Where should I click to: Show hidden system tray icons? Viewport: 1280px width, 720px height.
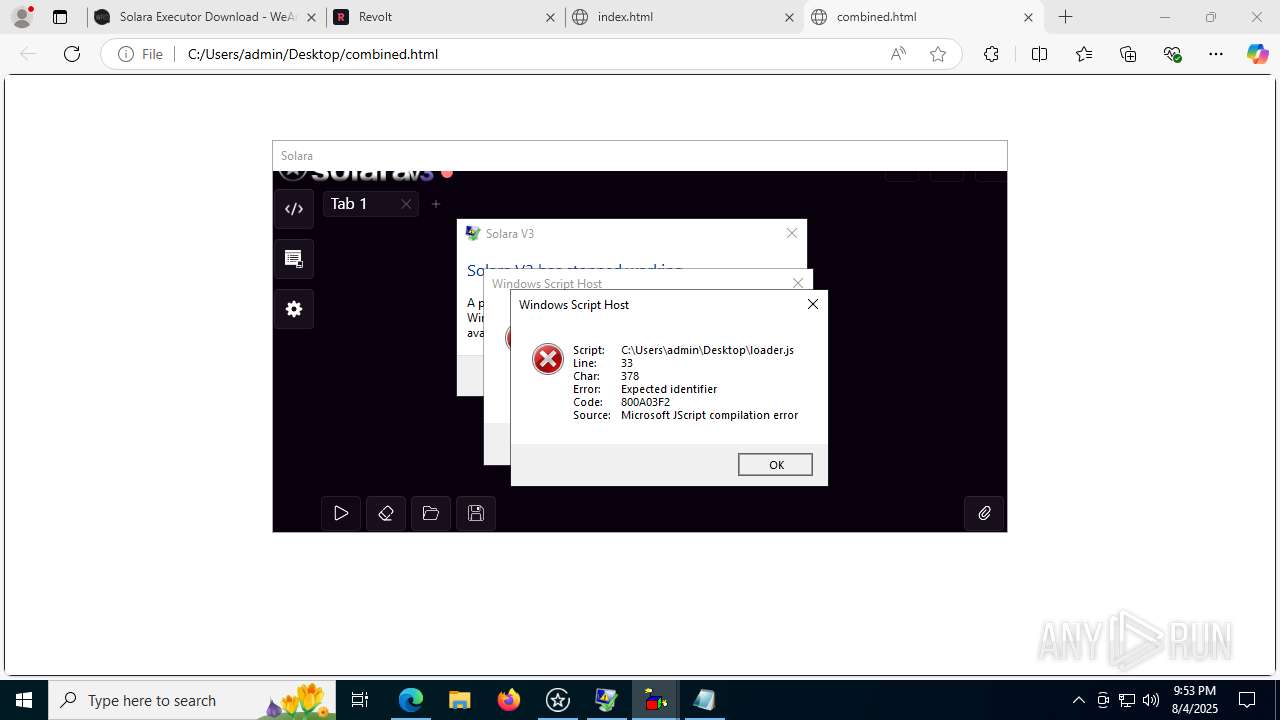[x=1078, y=700]
